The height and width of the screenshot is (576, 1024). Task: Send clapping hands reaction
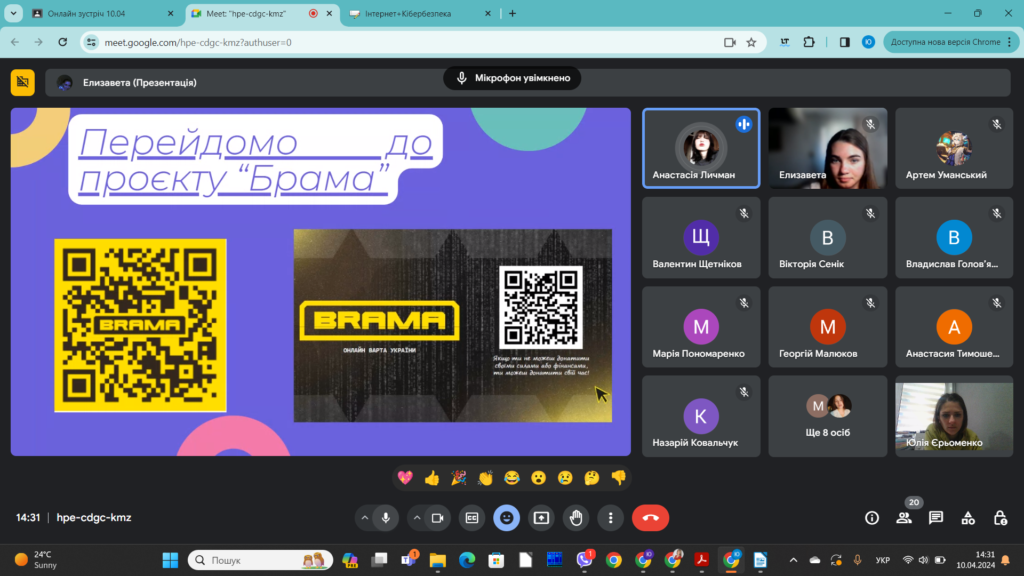485,478
